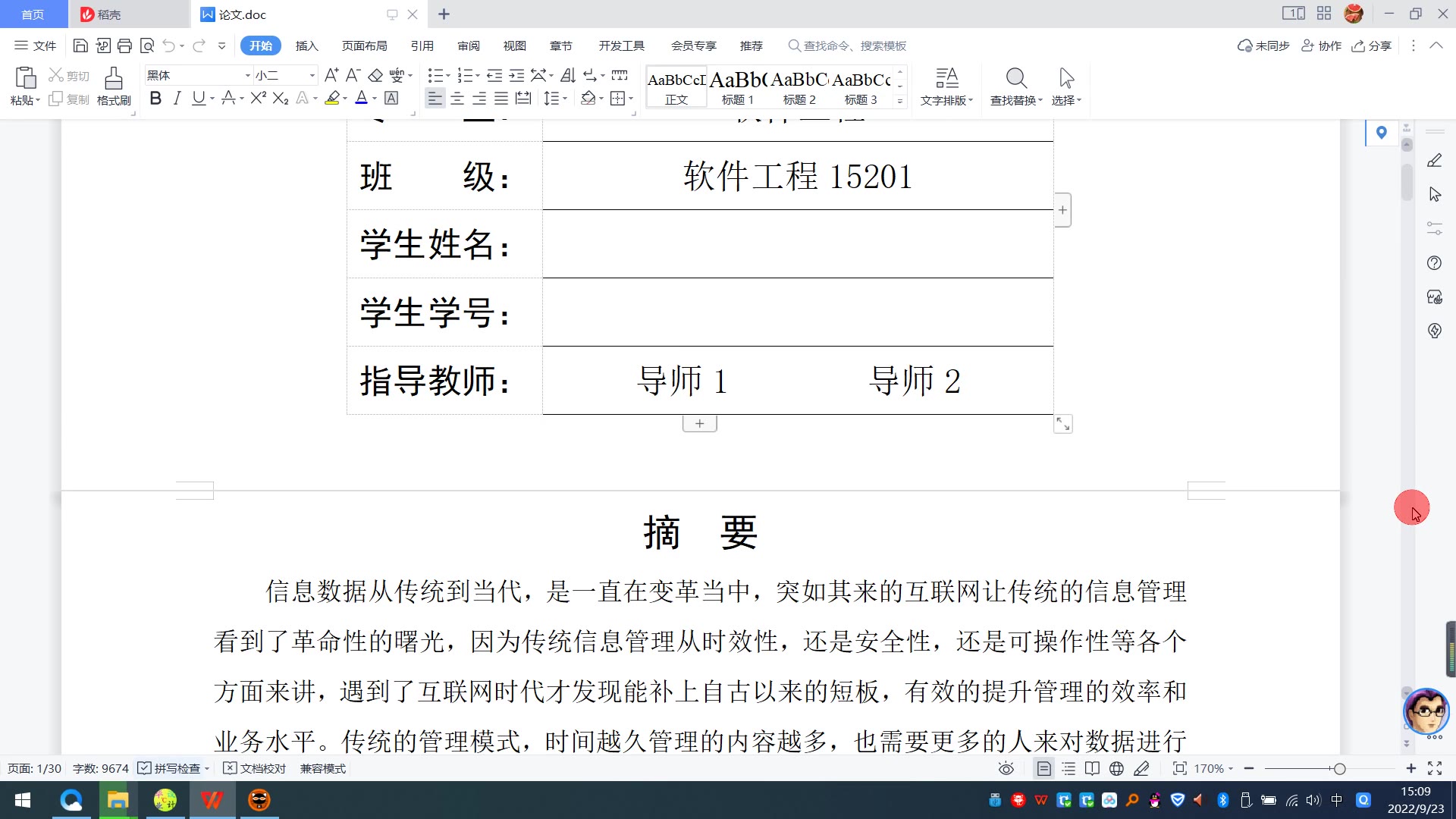This screenshot has width=1456, height=819.
Task: Open the font name dropdown (黑体)
Action: point(247,75)
